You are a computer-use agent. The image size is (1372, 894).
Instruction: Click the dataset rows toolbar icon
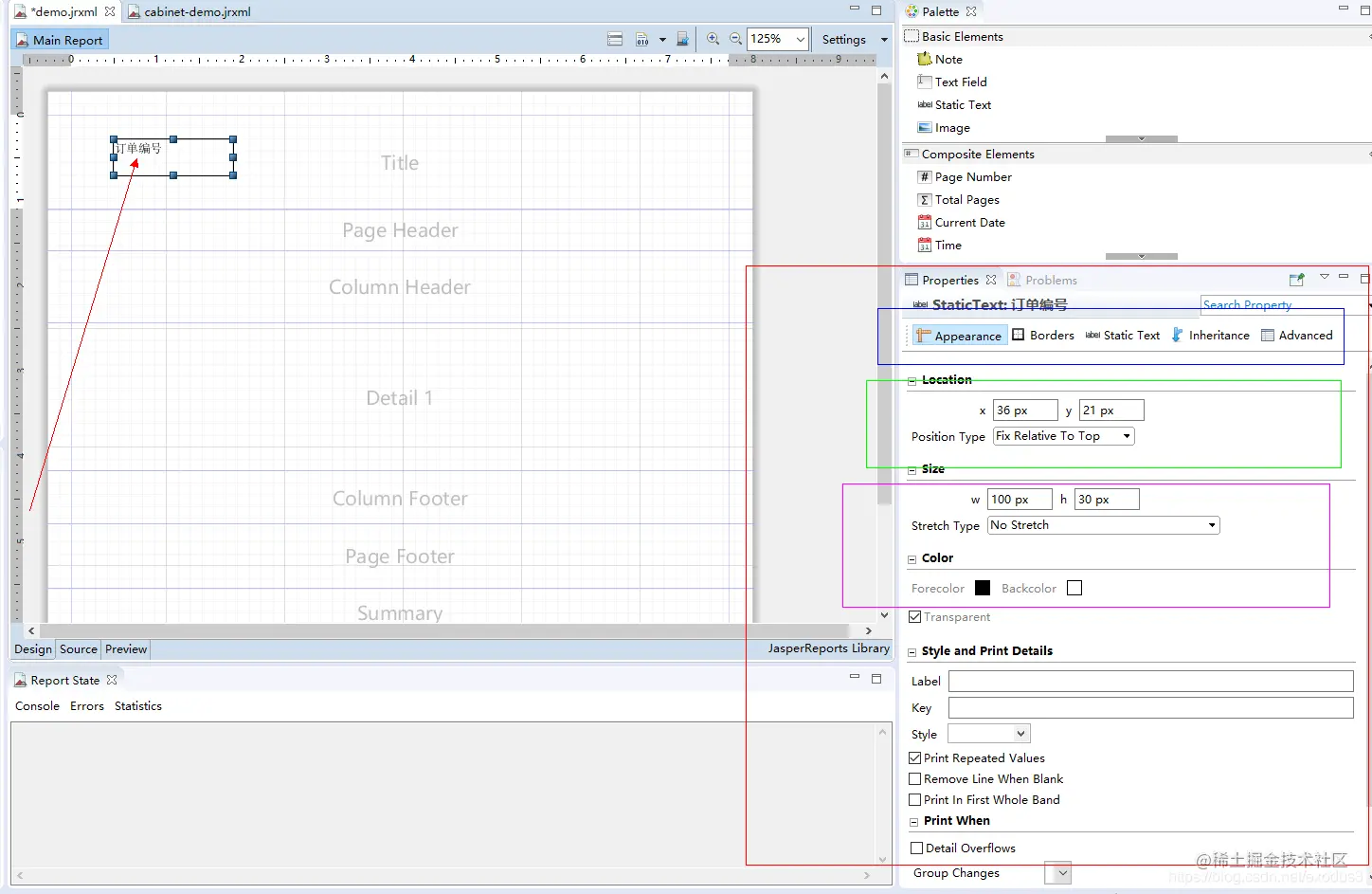pyautogui.click(x=615, y=39)
